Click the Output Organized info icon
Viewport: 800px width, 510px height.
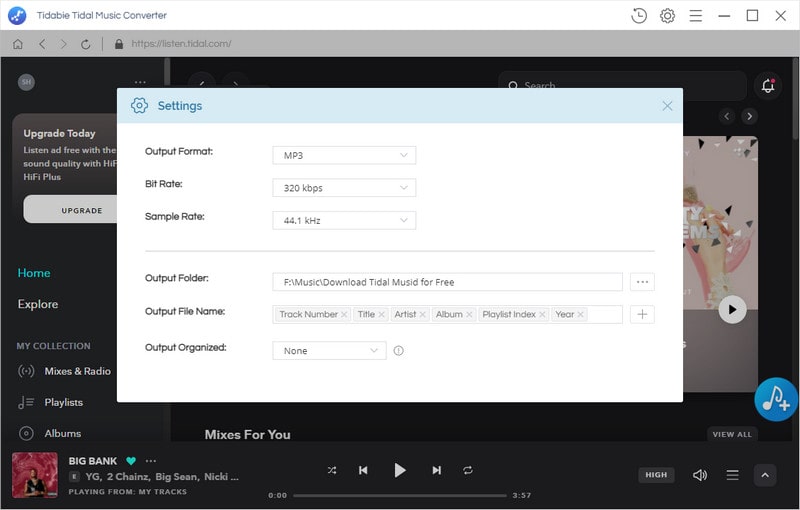[398, 350]
